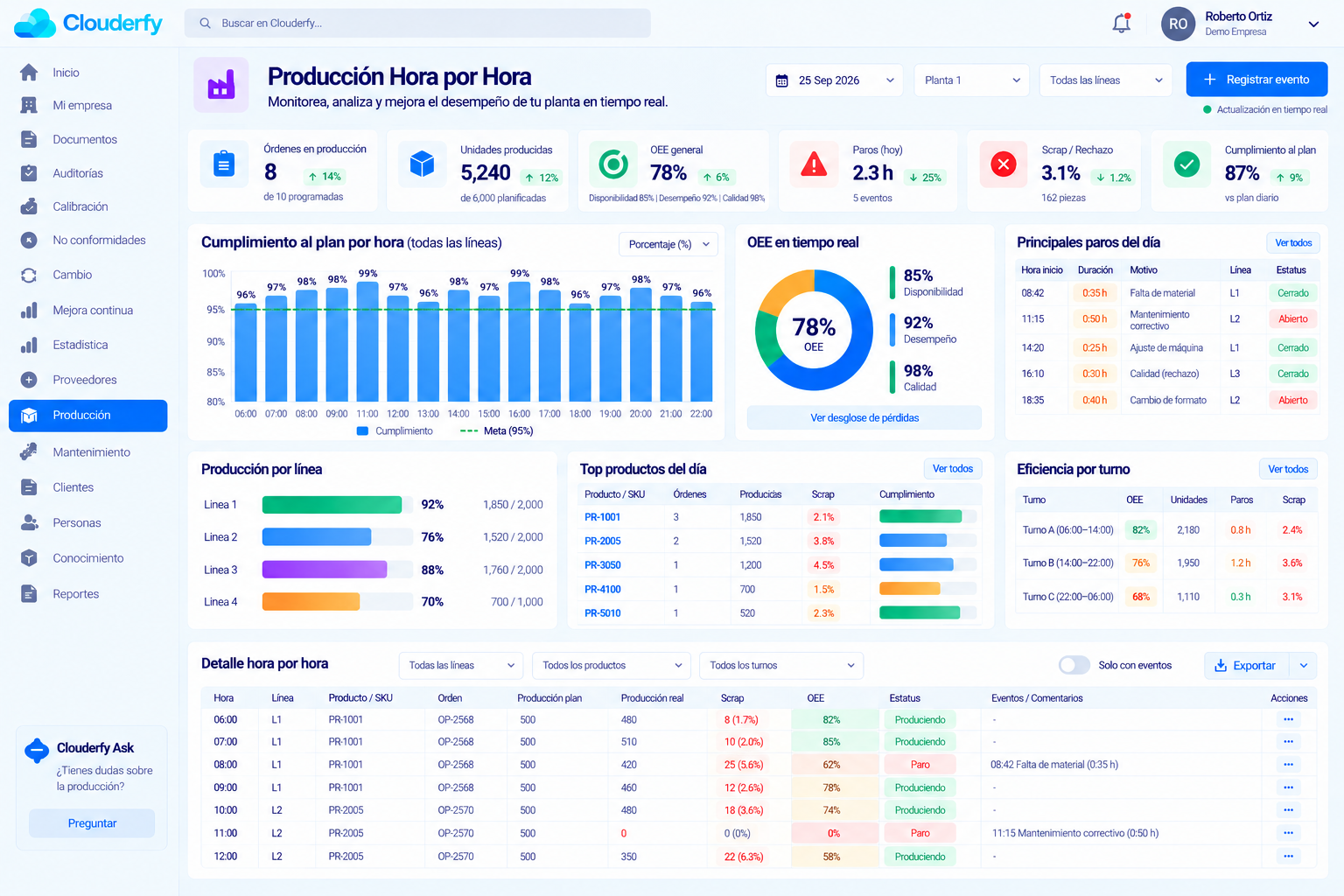Open the 25 Sep 2026 date dropdown

[x=834, y=80]
